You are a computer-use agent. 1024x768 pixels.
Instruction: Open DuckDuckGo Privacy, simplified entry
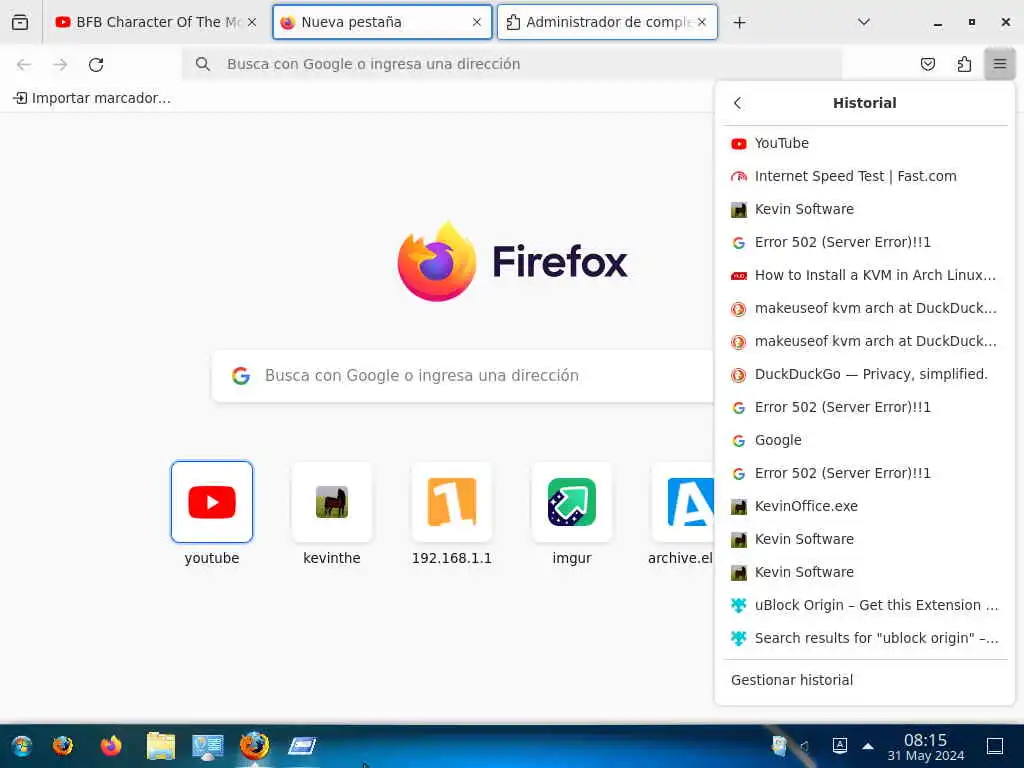[x=865, y=374]
